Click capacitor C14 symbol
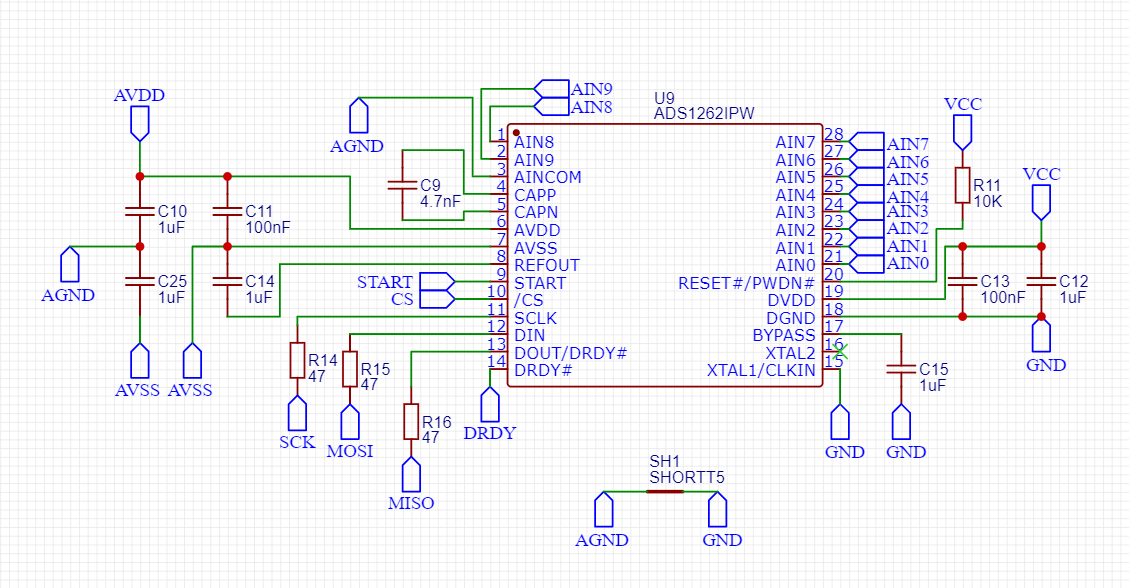Screen dimensions: 1129x588 [x=228, y=281]
